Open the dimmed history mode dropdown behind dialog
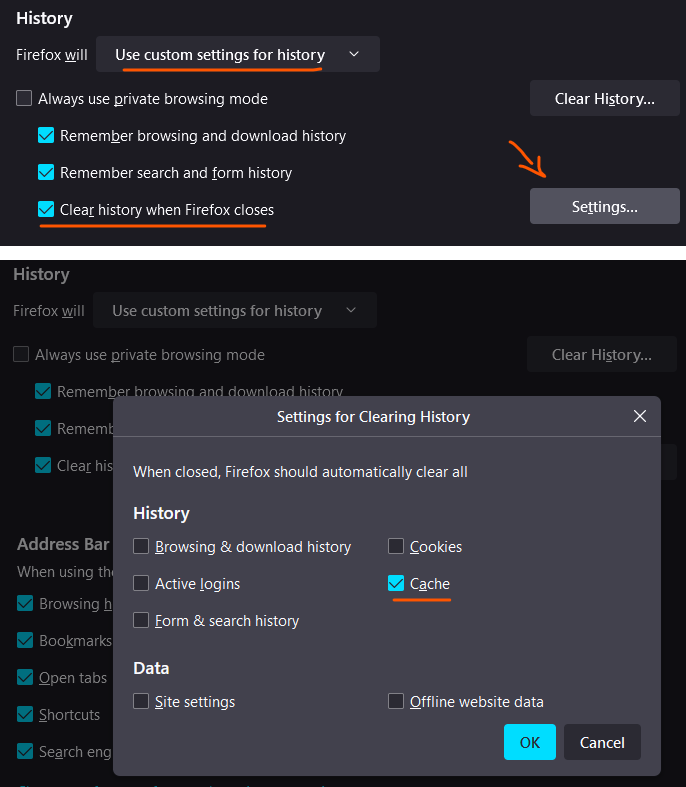 [x=234, y=311]
